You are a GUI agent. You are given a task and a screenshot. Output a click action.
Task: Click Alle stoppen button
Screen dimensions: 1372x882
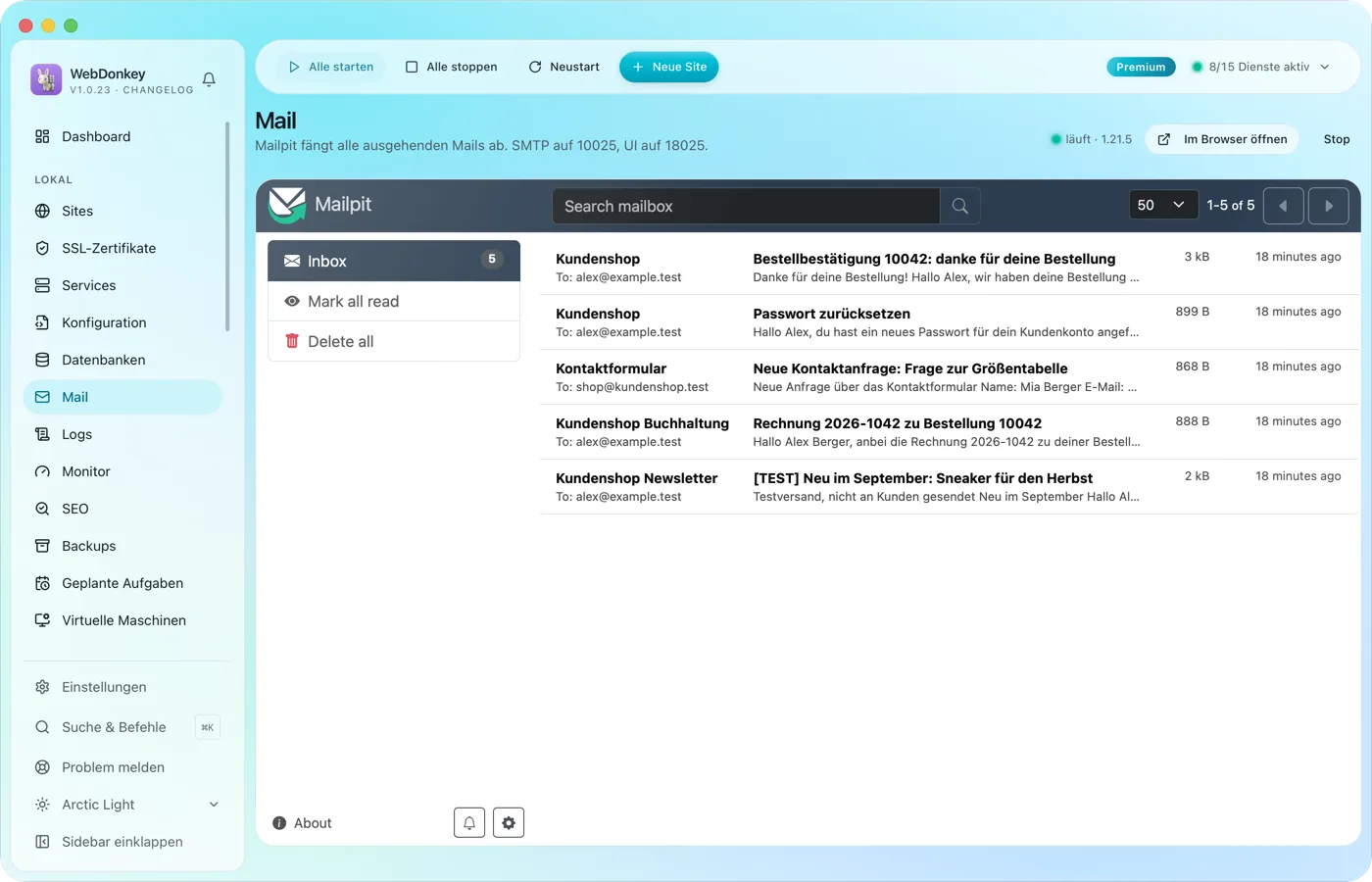(452, 67)
